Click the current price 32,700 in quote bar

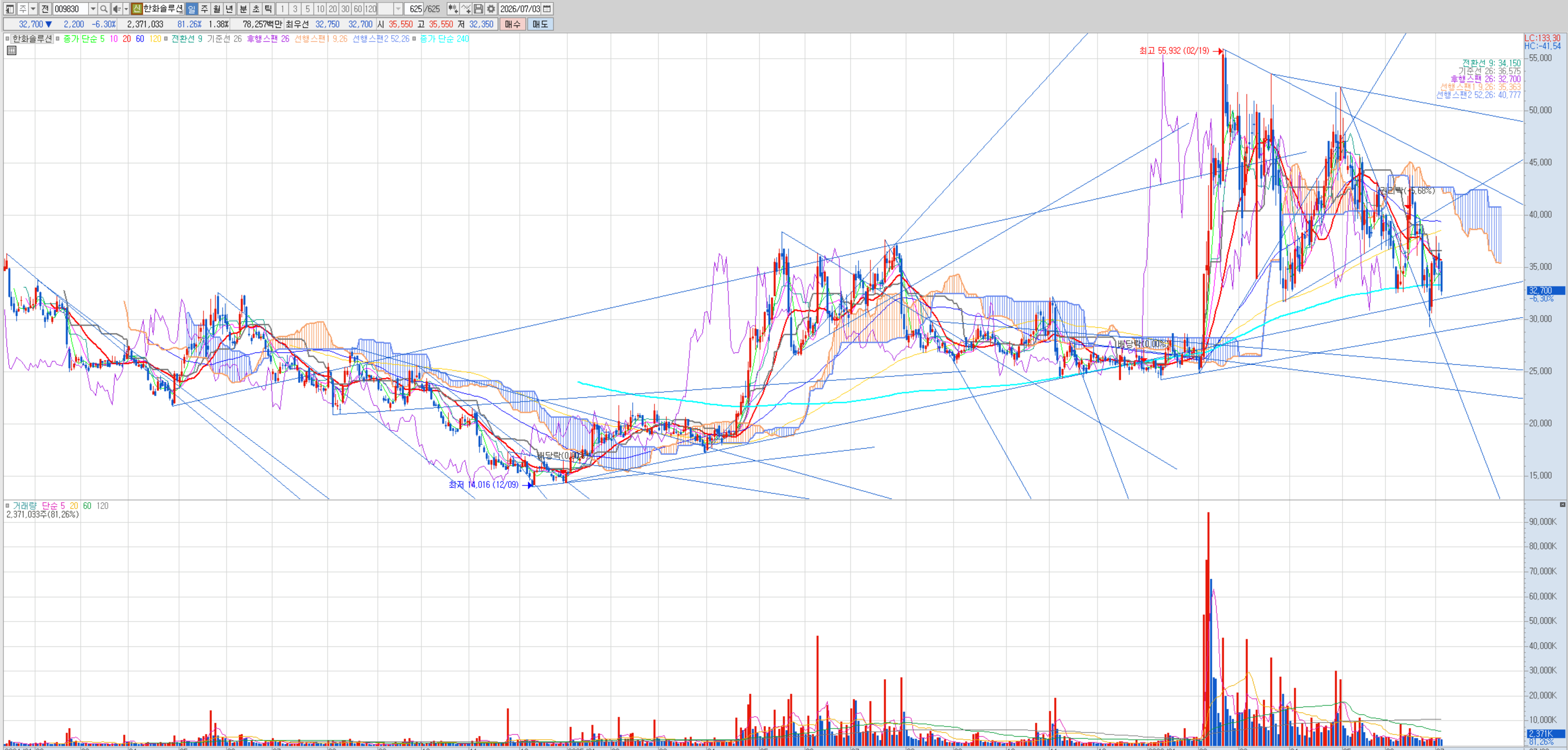click(x=30, y=24)
